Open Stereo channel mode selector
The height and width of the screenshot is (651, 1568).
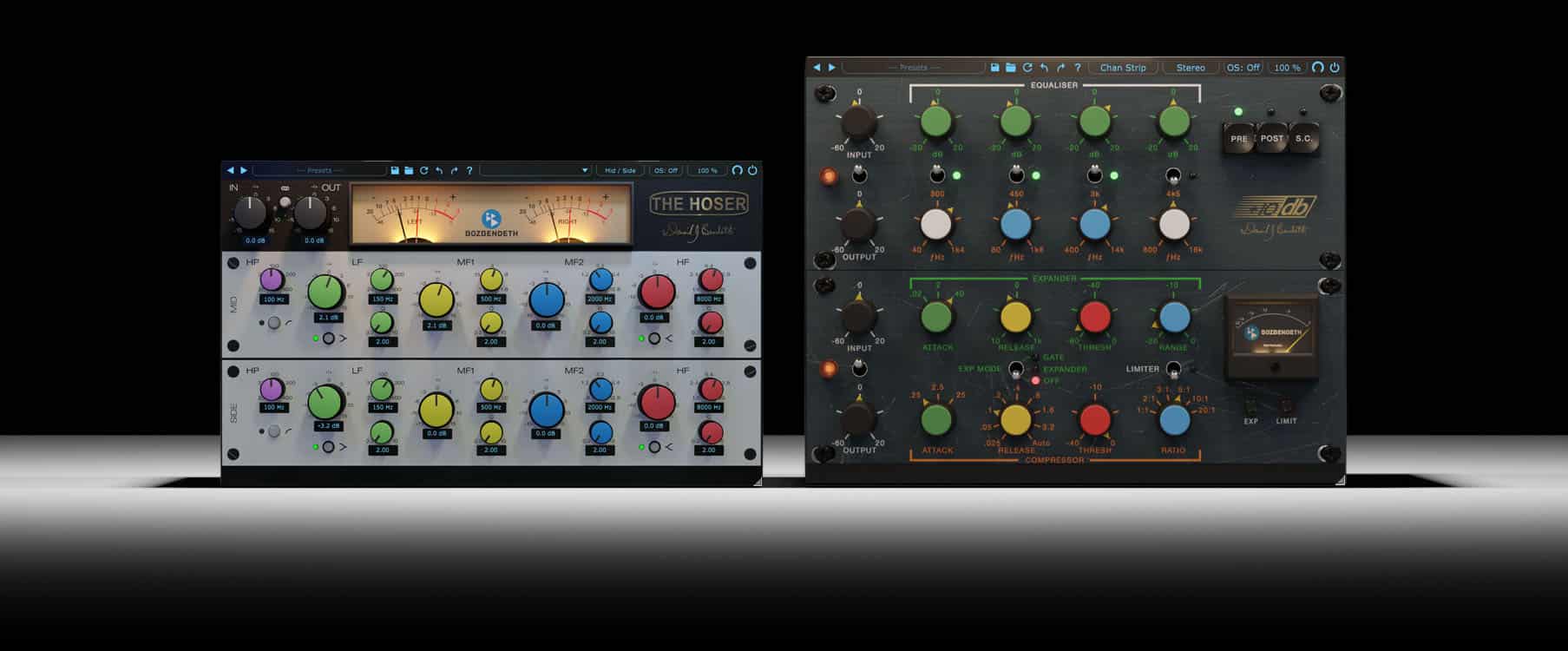click(x=1191, y=67)
